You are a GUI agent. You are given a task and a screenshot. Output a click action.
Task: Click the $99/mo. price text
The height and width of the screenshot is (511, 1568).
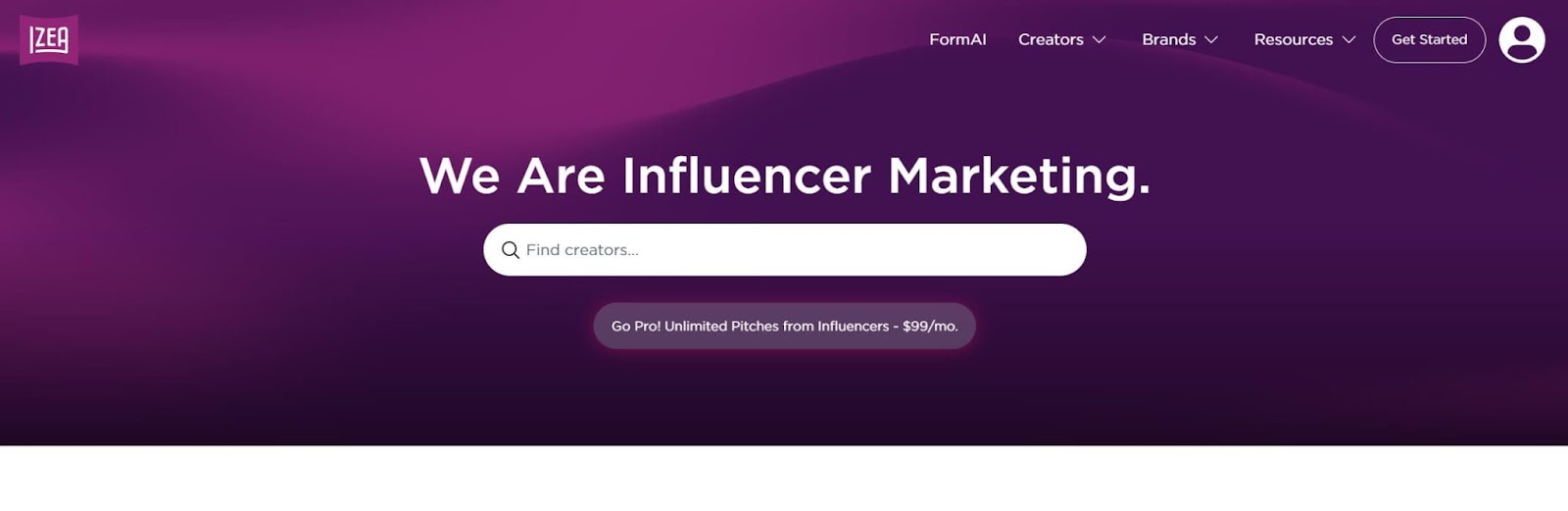(x=930, y=327)
